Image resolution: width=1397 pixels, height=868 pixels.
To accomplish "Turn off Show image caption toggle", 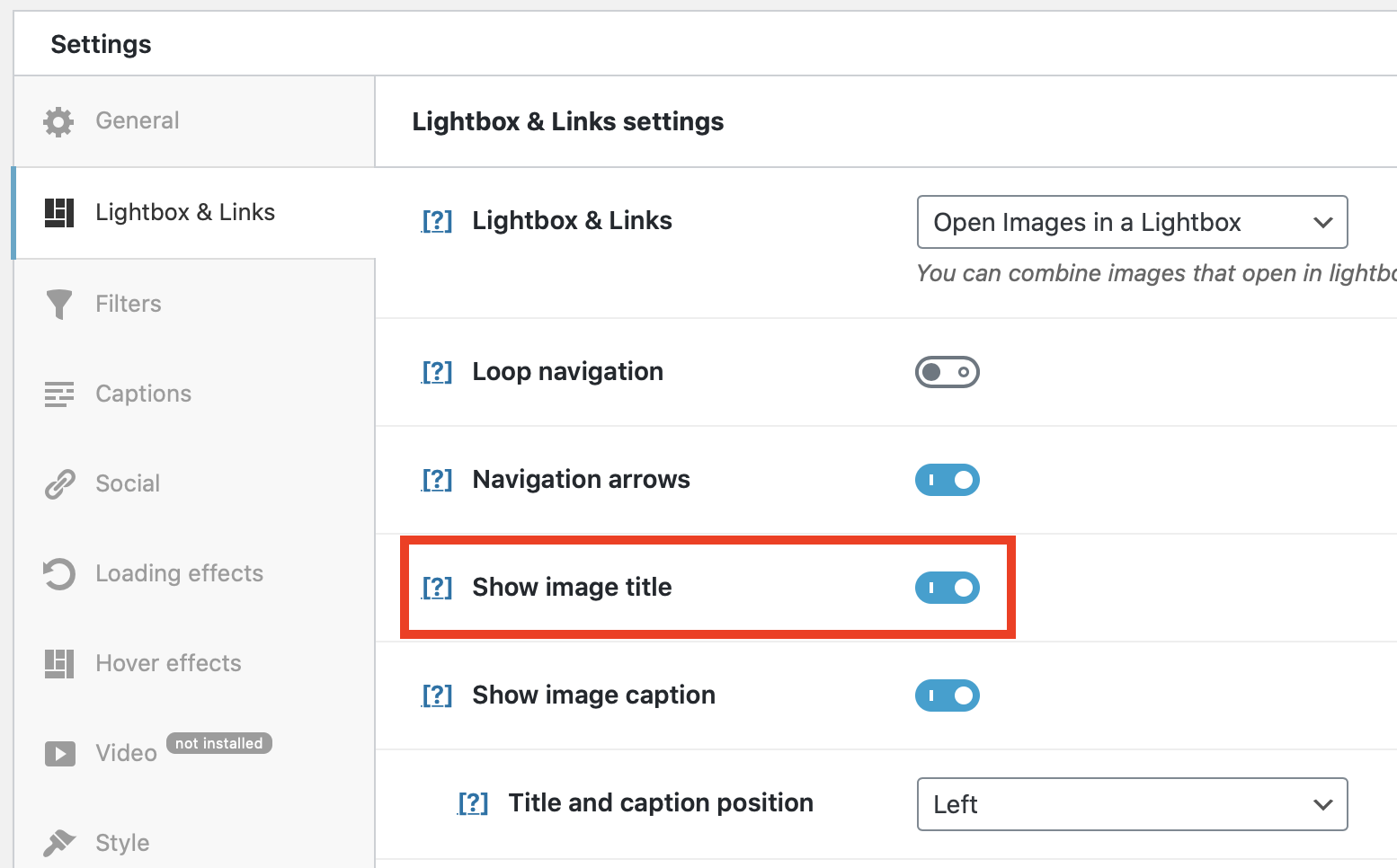I will (x=948, y=695).
